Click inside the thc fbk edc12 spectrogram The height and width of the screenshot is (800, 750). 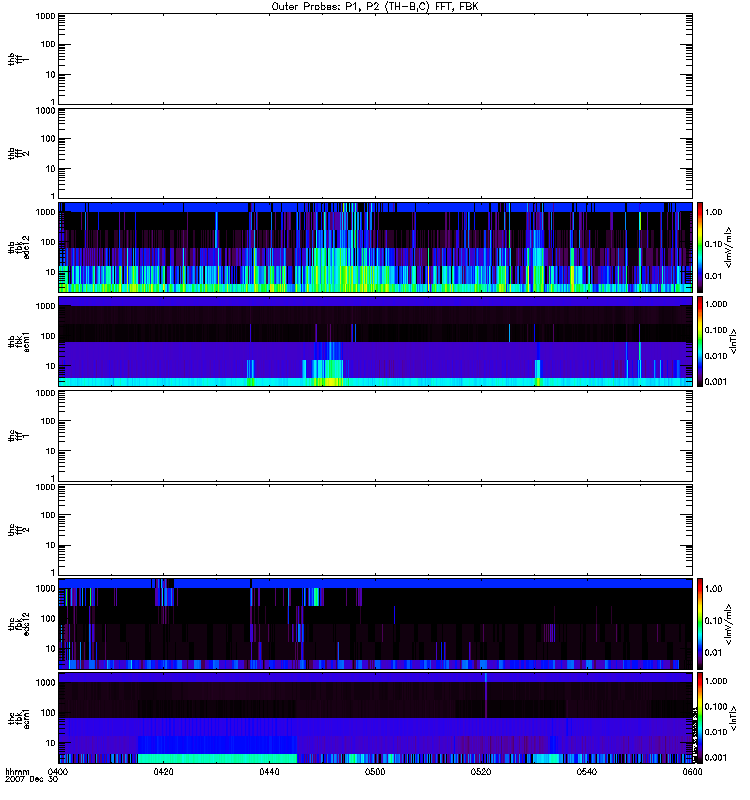[x=375, y=623]
